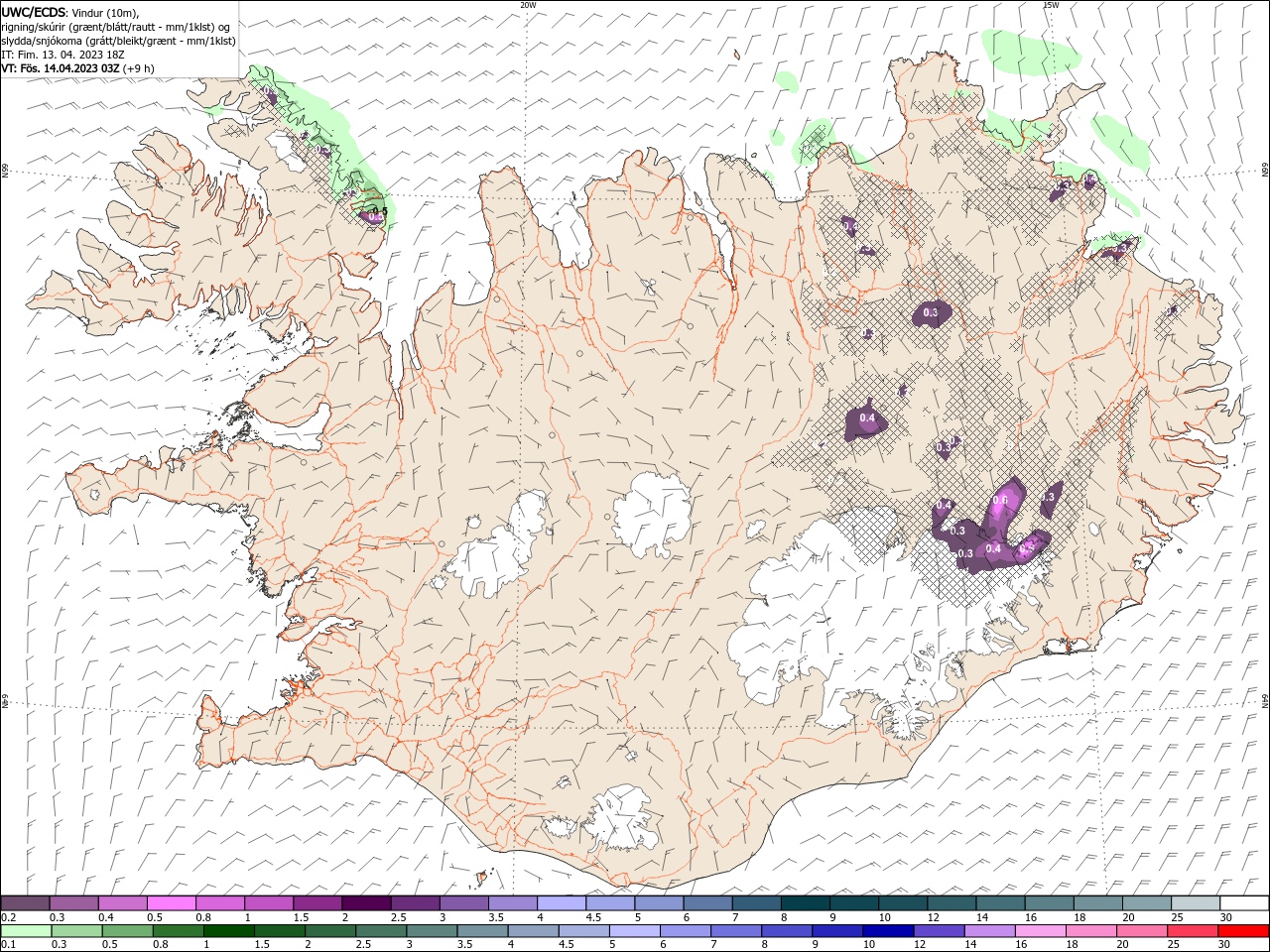Click the navy blue 10 swatch in bottom legend
Screen dimensions: 1270x952
(887, 931)
